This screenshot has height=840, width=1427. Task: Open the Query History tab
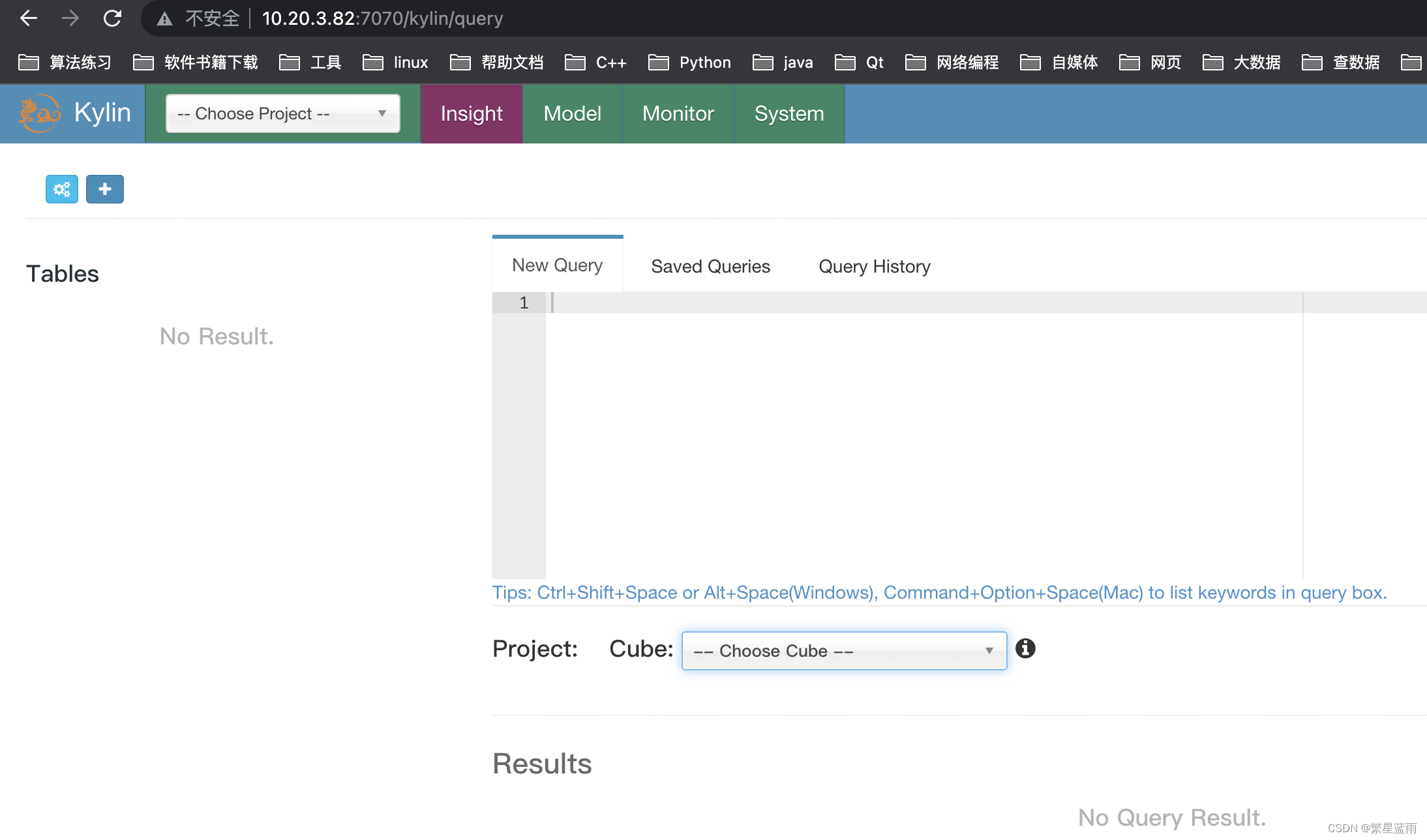tap(874, 266)
